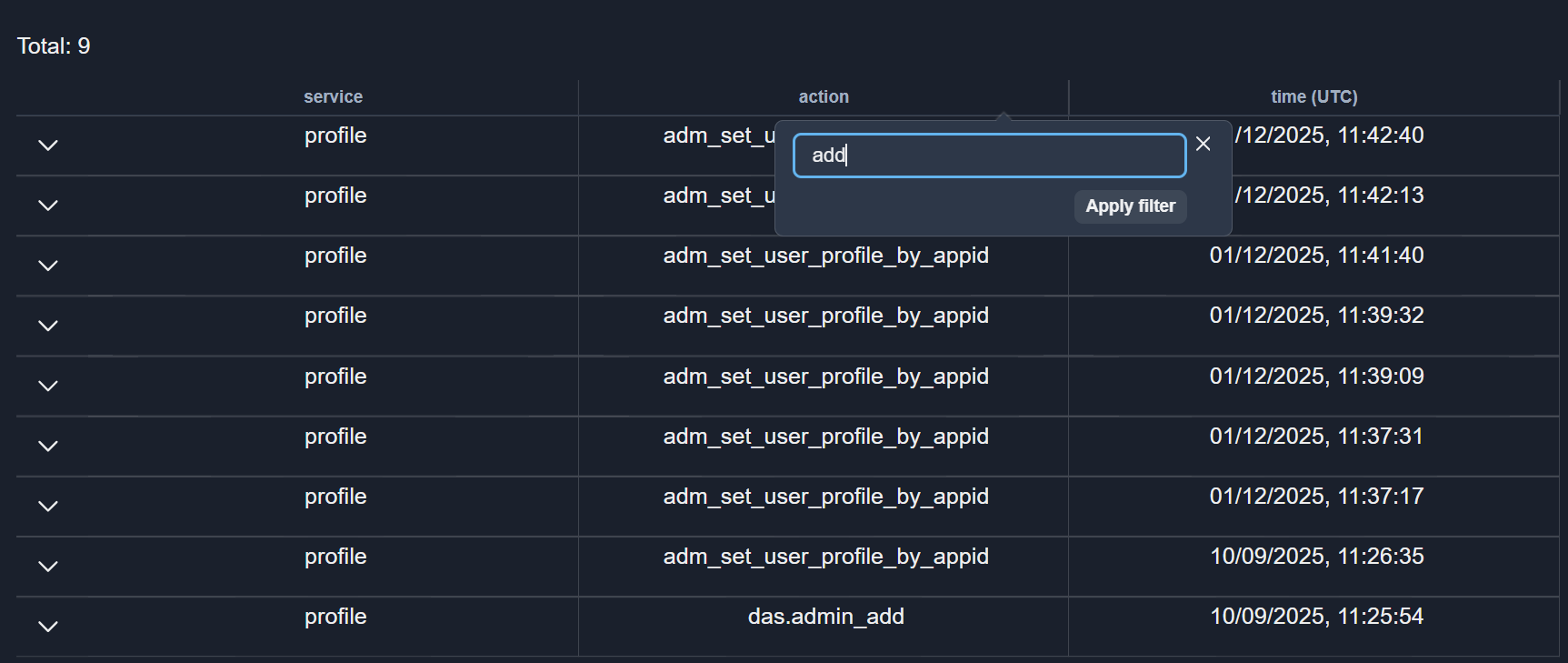Image resolution: width=1568 pixels, height=663 pixels.
Task: Expand the row timed 11:41:40
Action: click(48, 266)
